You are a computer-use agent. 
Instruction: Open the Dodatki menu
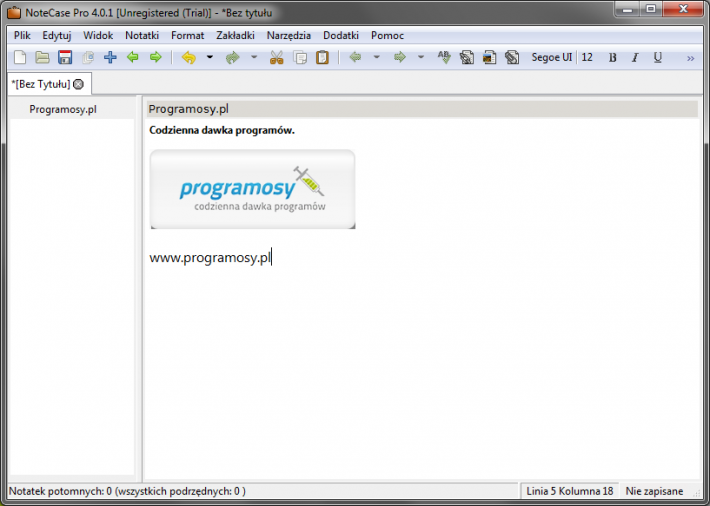pyautogui.click(x=341, y=35)
